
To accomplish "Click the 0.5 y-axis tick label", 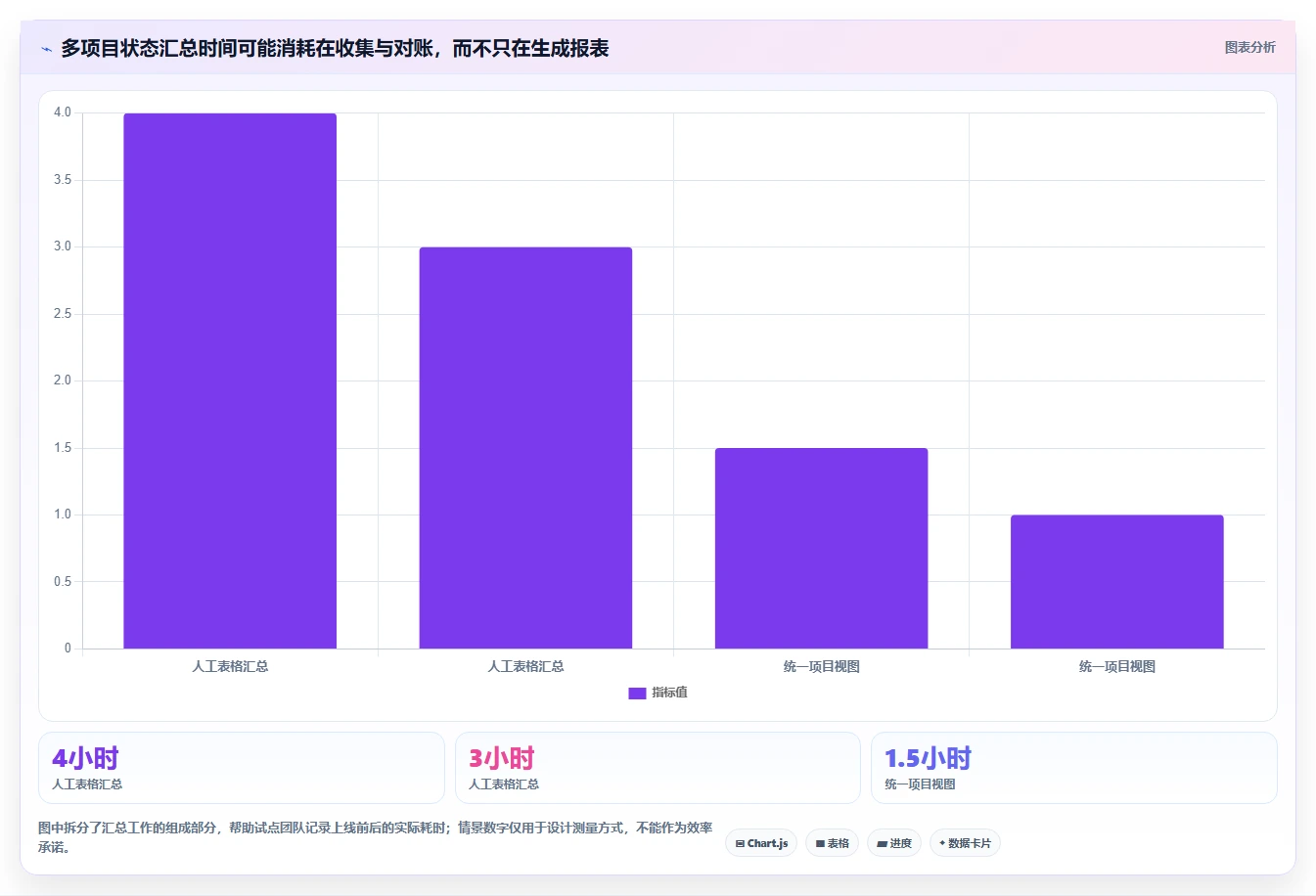I will point(63,582).
